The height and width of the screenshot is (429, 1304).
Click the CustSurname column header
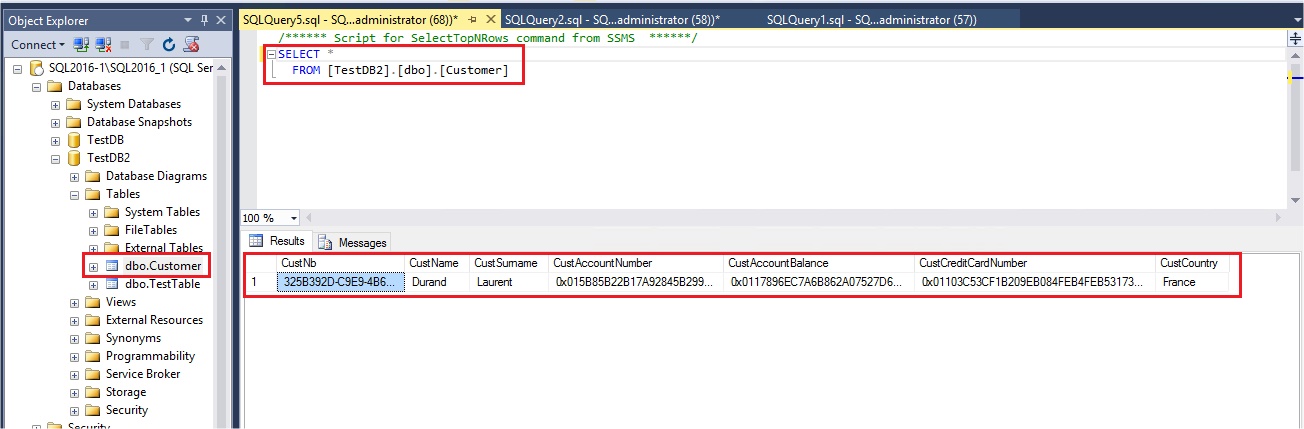[509, 263]
